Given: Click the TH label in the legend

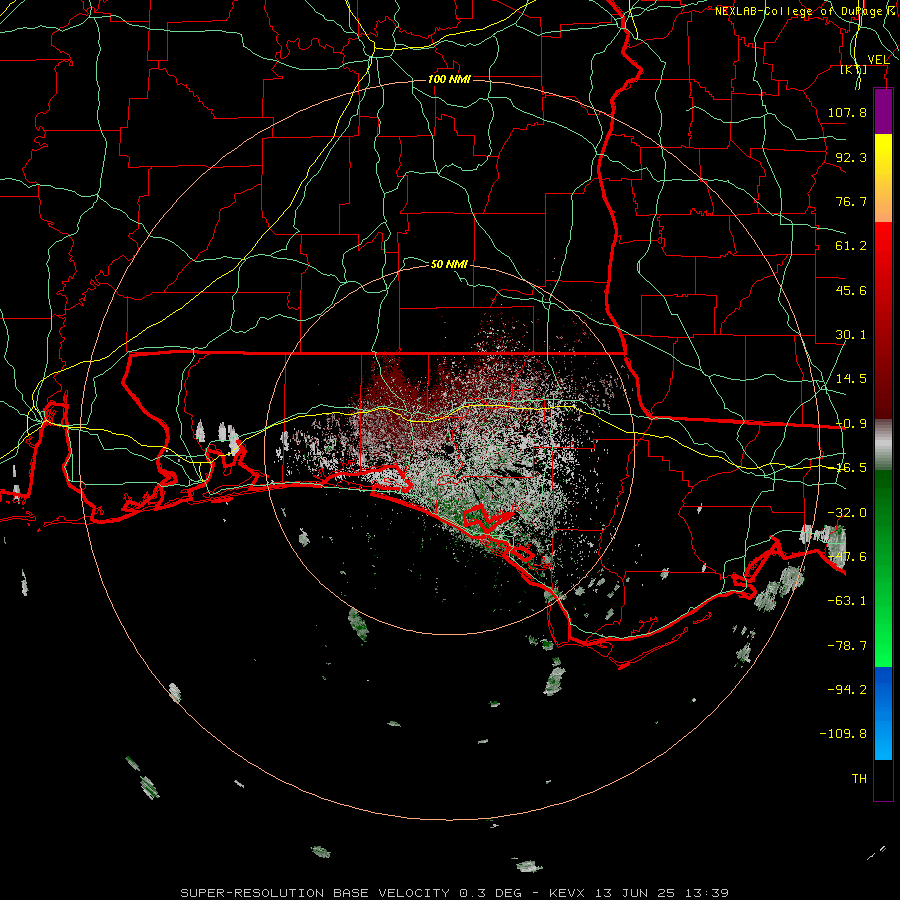Looking at the screenshot, I should click(859, 778).
